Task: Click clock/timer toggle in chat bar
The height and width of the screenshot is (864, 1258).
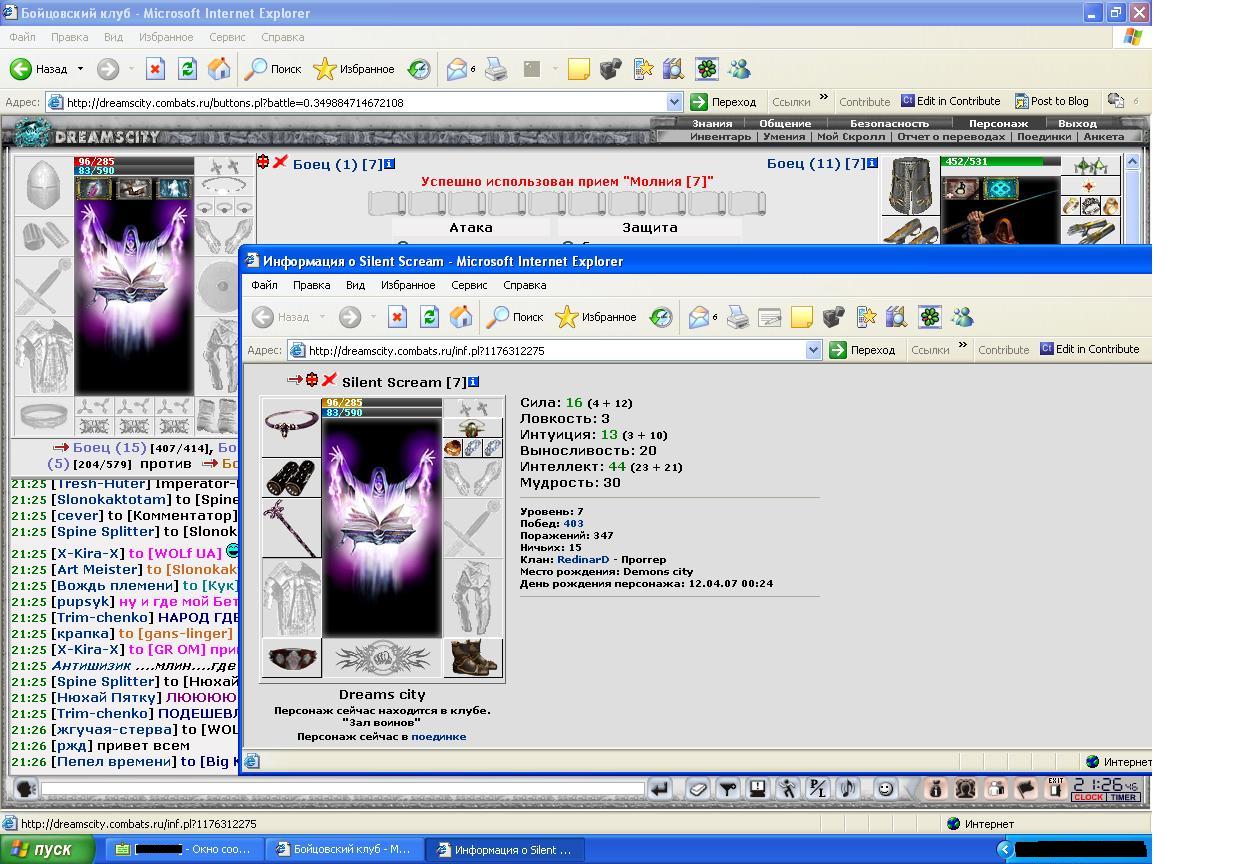Action: pos(1106,797)
